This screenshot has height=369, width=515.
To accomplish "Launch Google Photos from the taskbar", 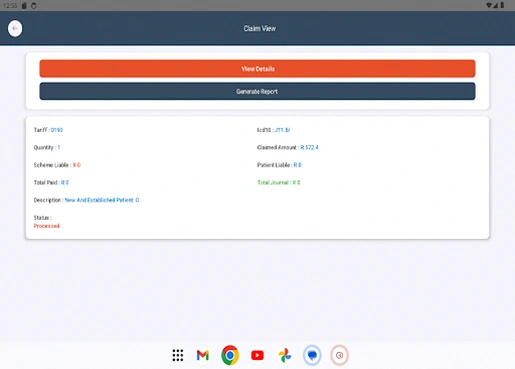I will click(285, 355).
